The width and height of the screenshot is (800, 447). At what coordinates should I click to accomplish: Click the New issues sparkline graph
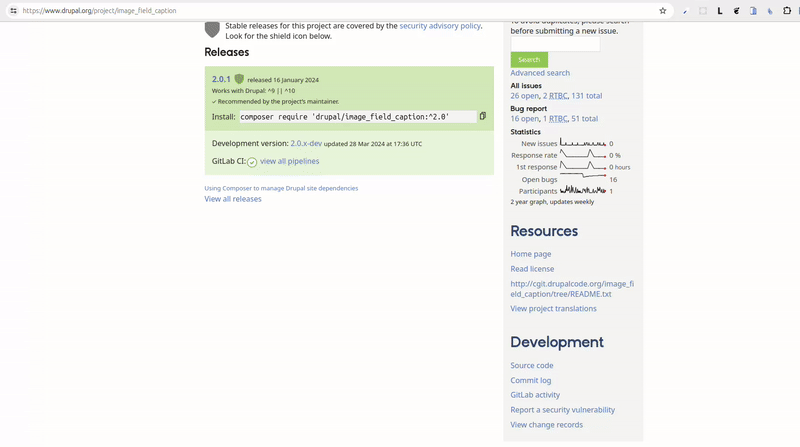(583, 142)
